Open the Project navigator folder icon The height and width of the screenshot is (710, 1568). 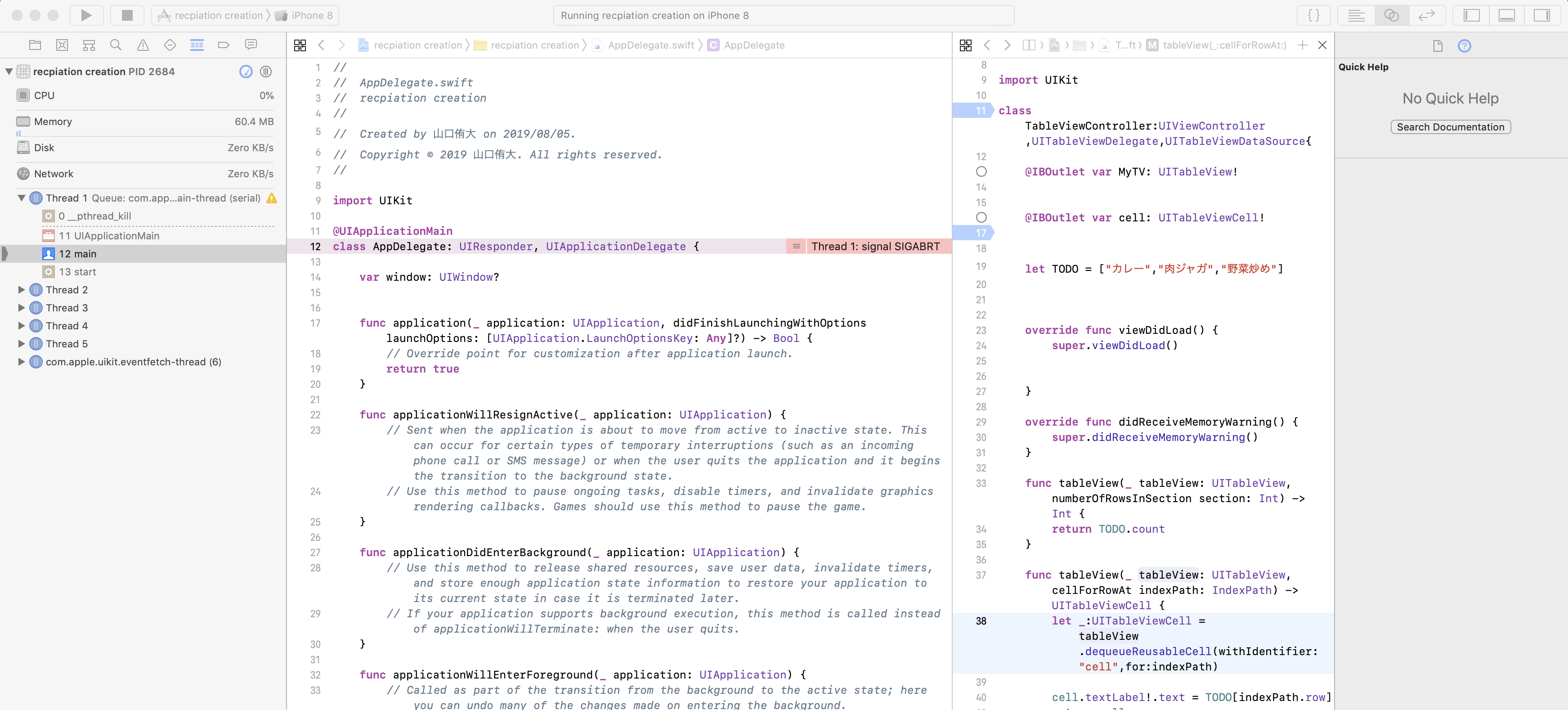click(35, 45)
